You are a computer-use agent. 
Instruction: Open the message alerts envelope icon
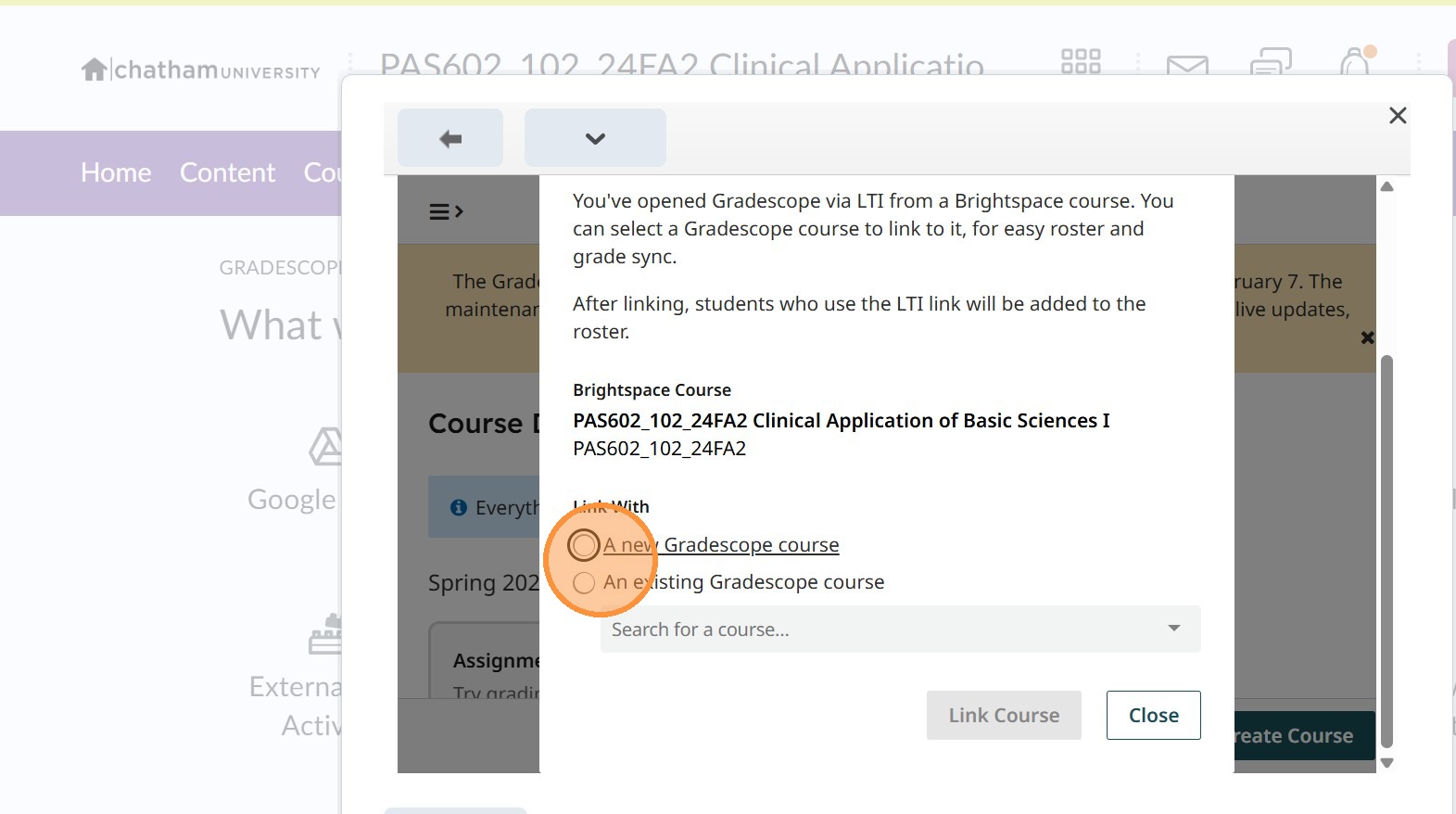[1187, 64]
